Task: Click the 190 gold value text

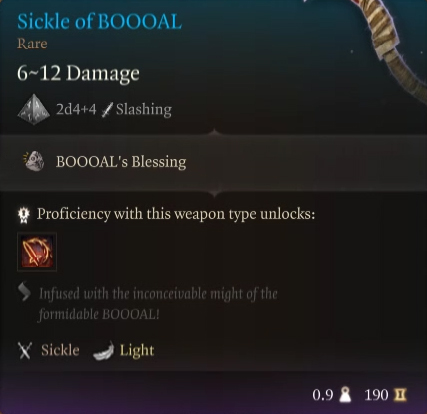Action: [377, 395]
